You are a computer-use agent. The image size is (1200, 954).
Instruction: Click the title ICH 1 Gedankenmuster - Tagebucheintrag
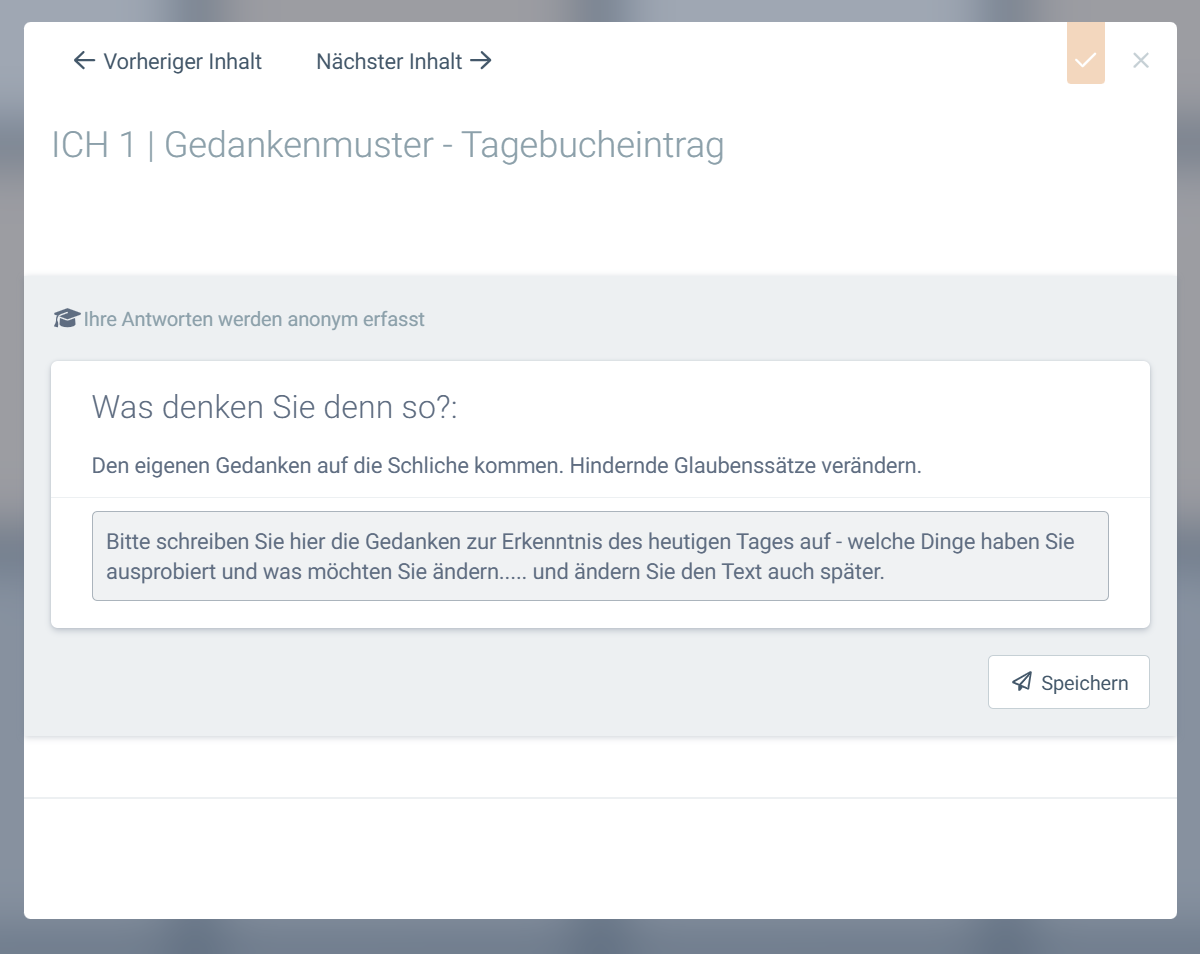pyautogui.click(x=387, y=145)
